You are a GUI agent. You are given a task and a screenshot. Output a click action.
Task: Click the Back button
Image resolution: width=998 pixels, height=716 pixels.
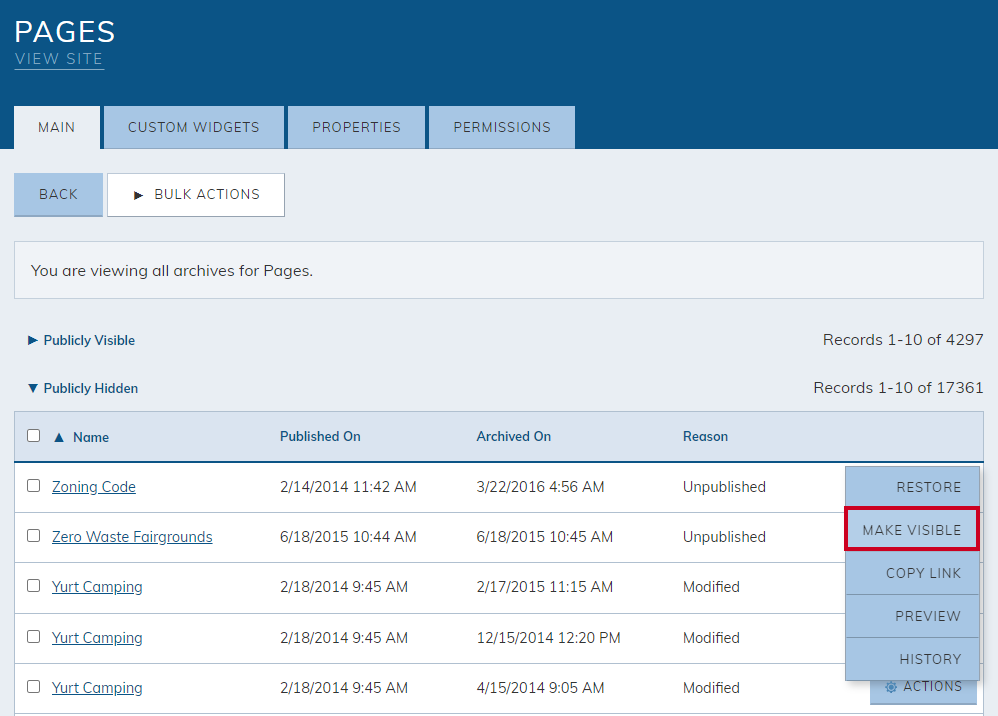coord(59,194)
